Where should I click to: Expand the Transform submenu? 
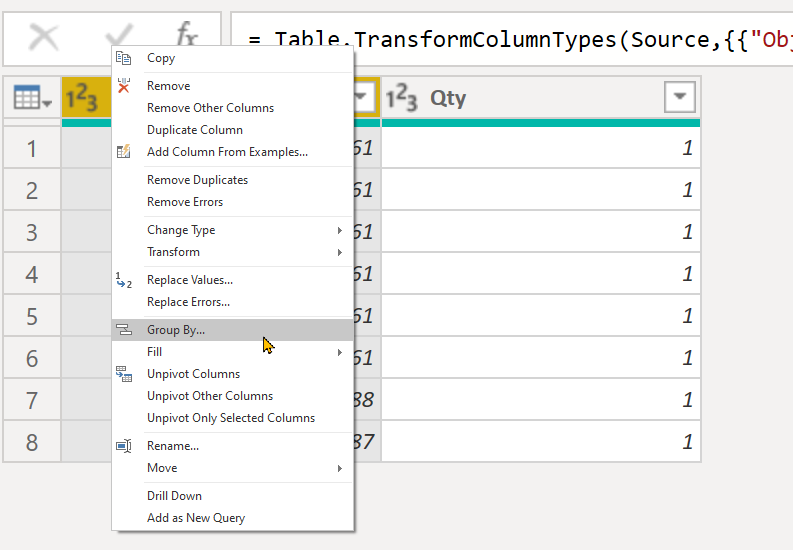[x=340, y=252]
